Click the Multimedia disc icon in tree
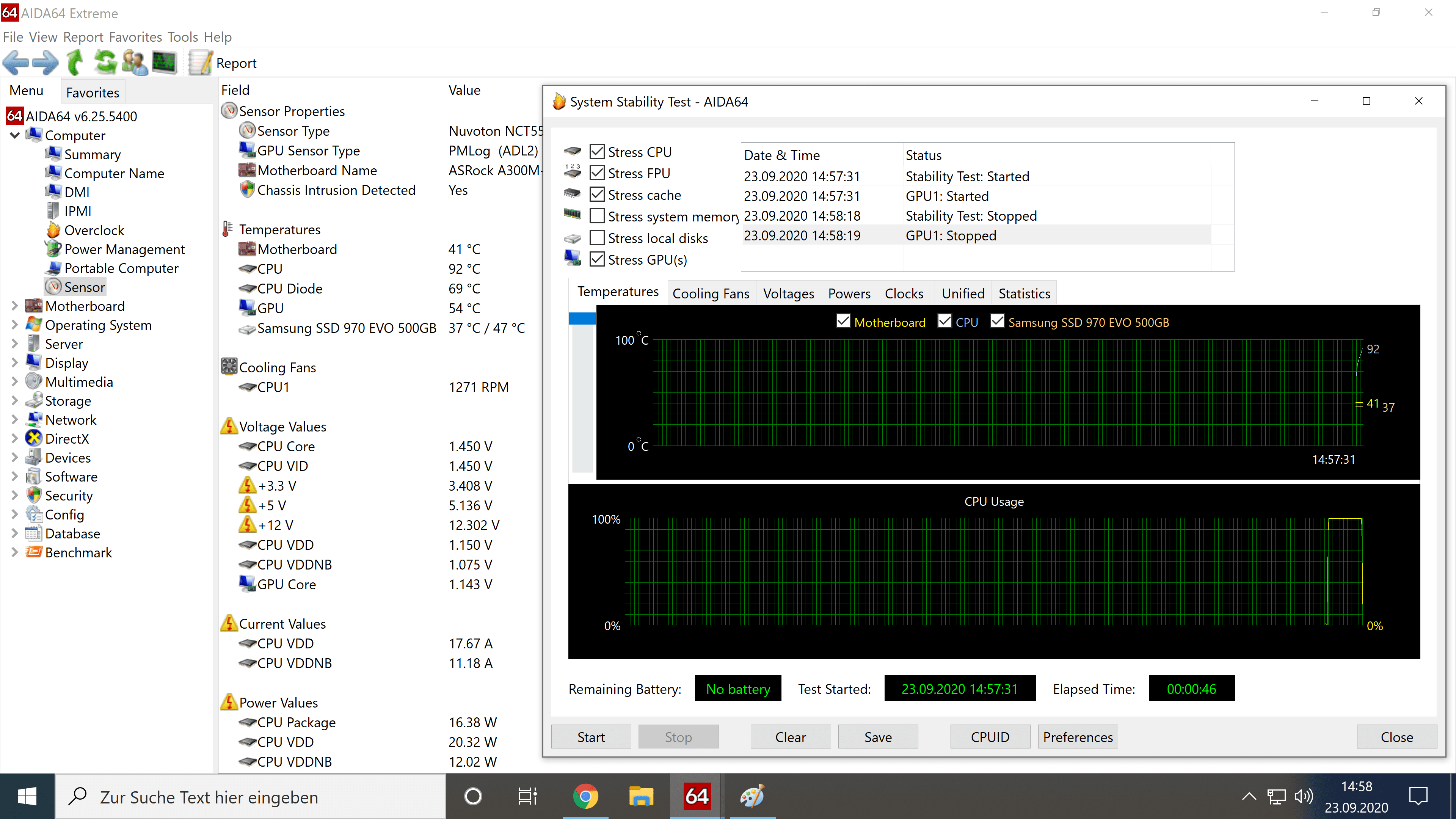Image resolution: width=1456 pixels, height=819 pixels. pos(34,381)
